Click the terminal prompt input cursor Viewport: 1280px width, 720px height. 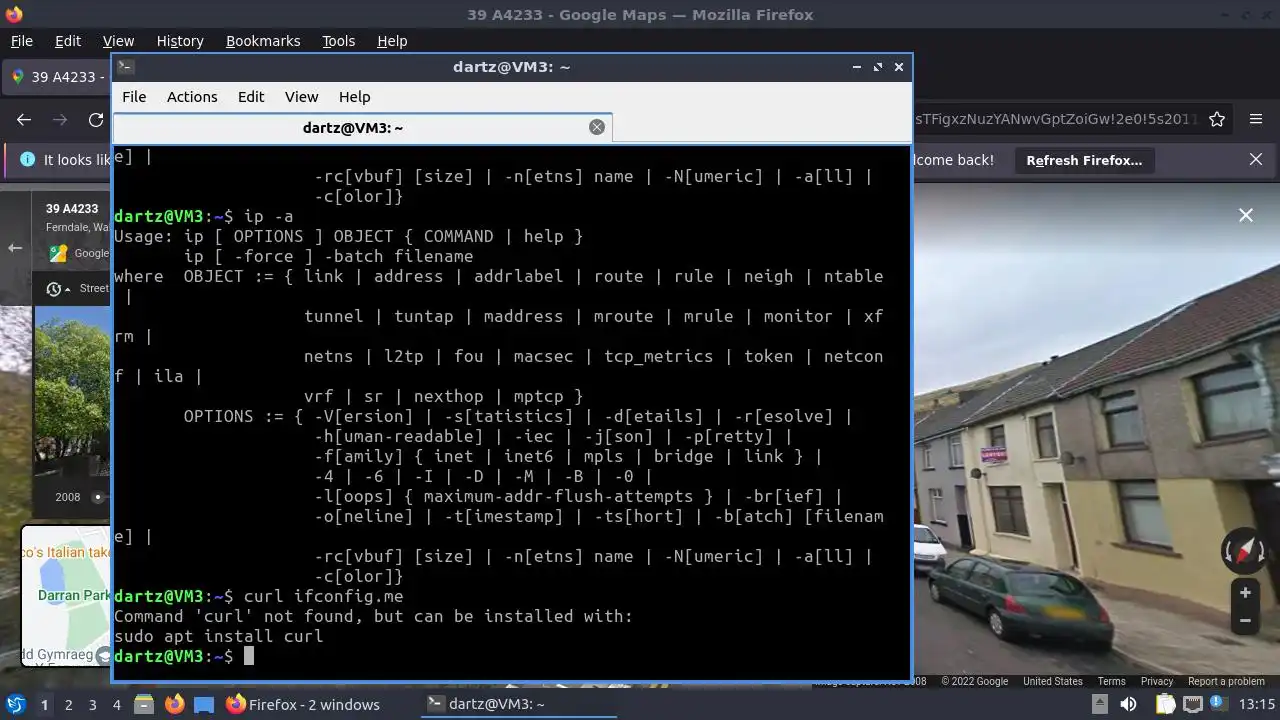(249, 656)
